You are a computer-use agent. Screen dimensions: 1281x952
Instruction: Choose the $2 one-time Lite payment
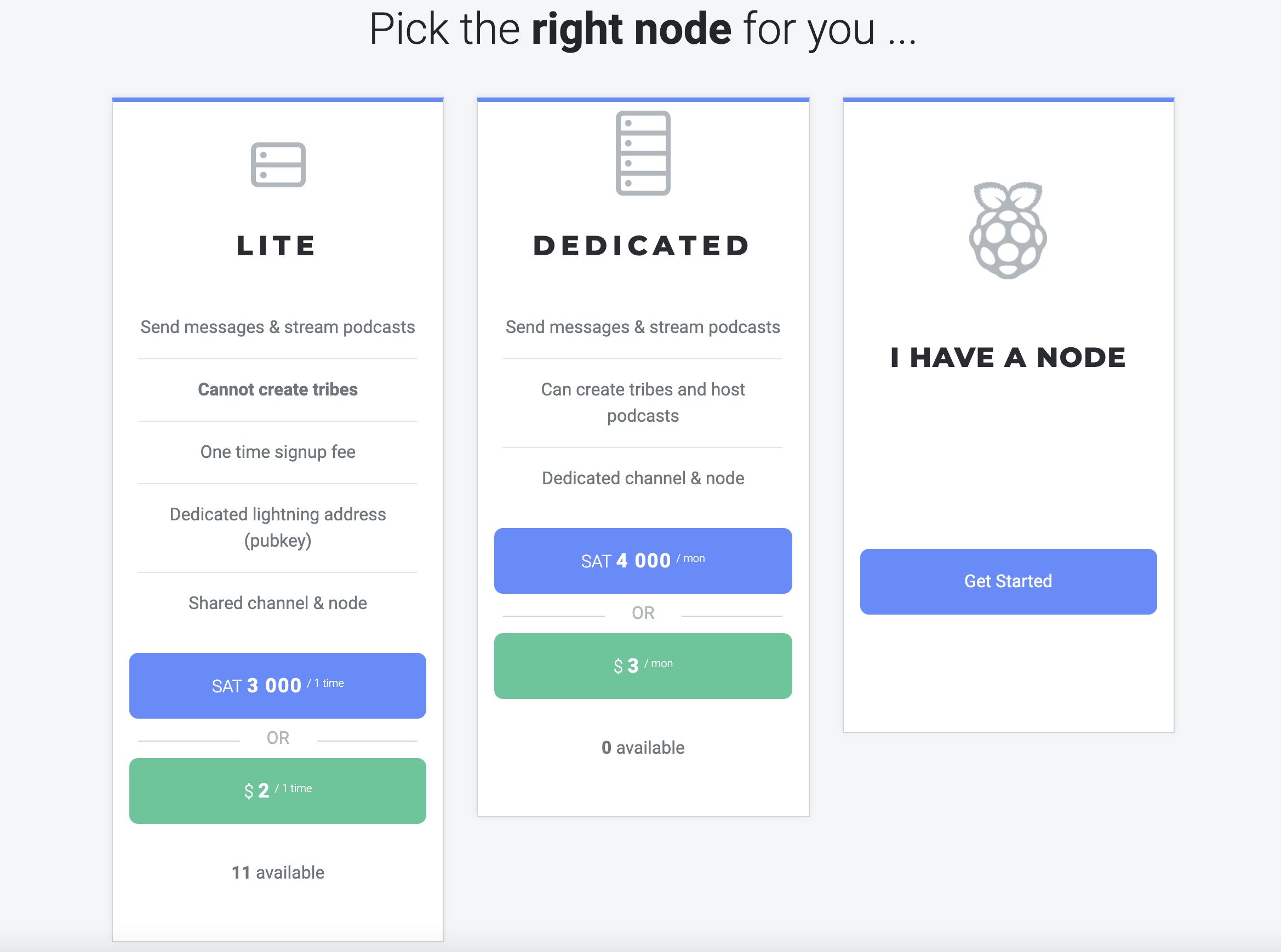278,790
